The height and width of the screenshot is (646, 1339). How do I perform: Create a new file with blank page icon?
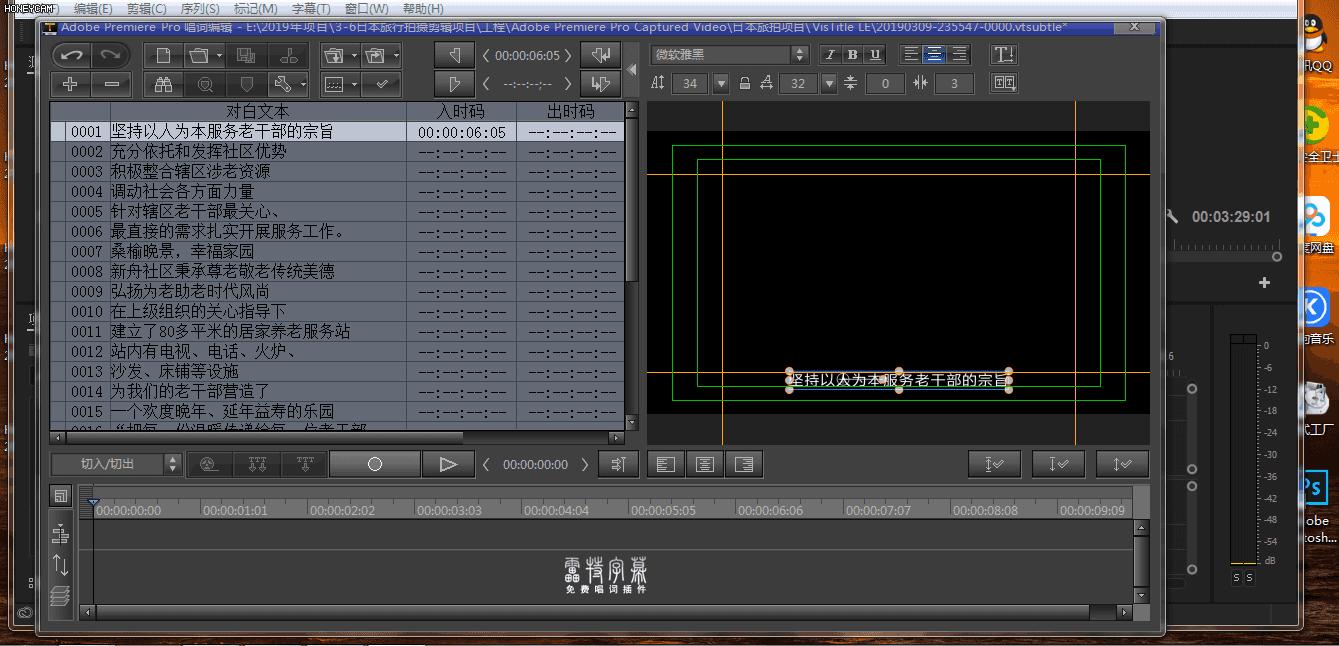pos(164,55)
